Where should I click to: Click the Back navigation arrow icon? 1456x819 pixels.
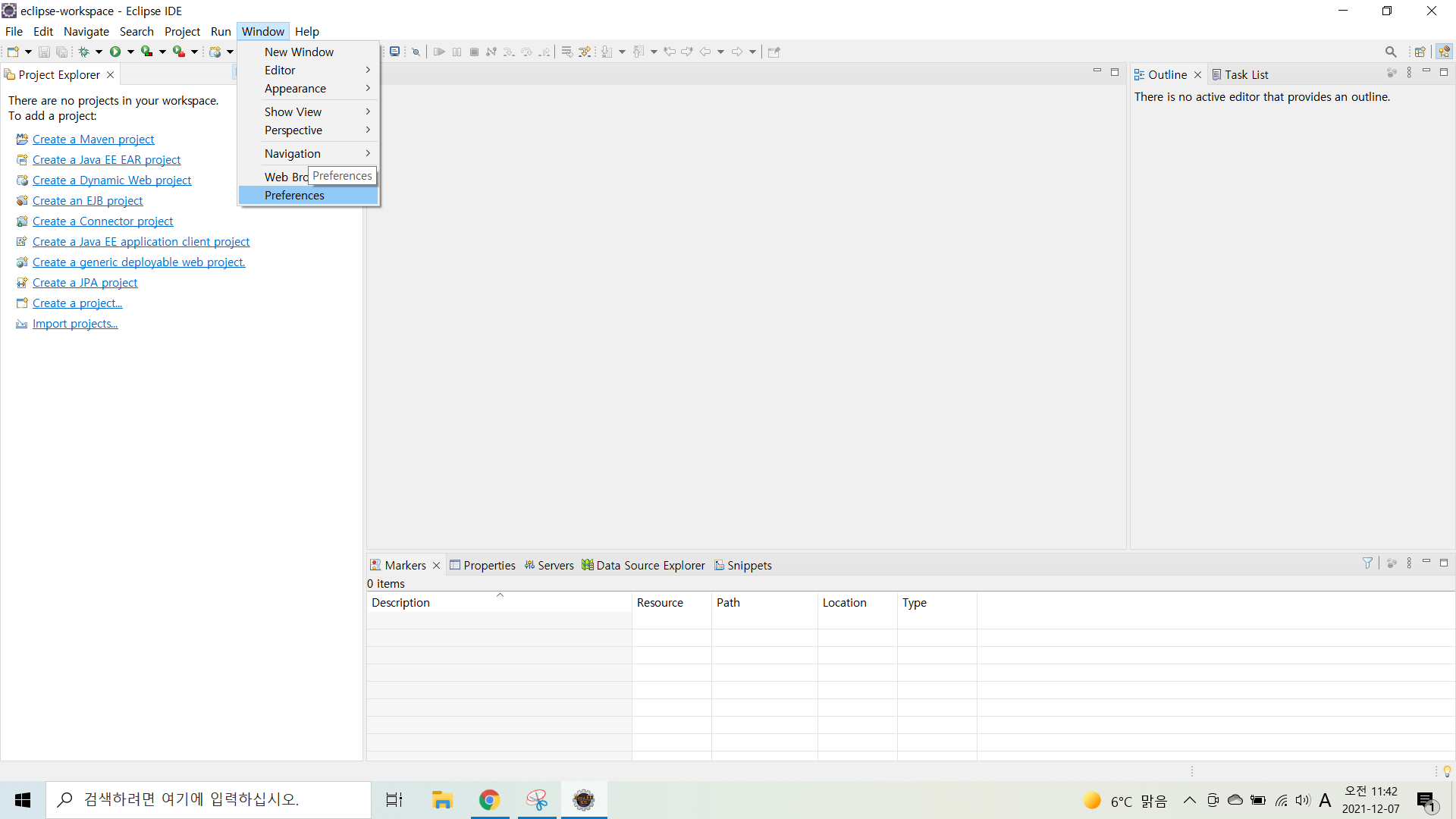[x=705, y=52]
